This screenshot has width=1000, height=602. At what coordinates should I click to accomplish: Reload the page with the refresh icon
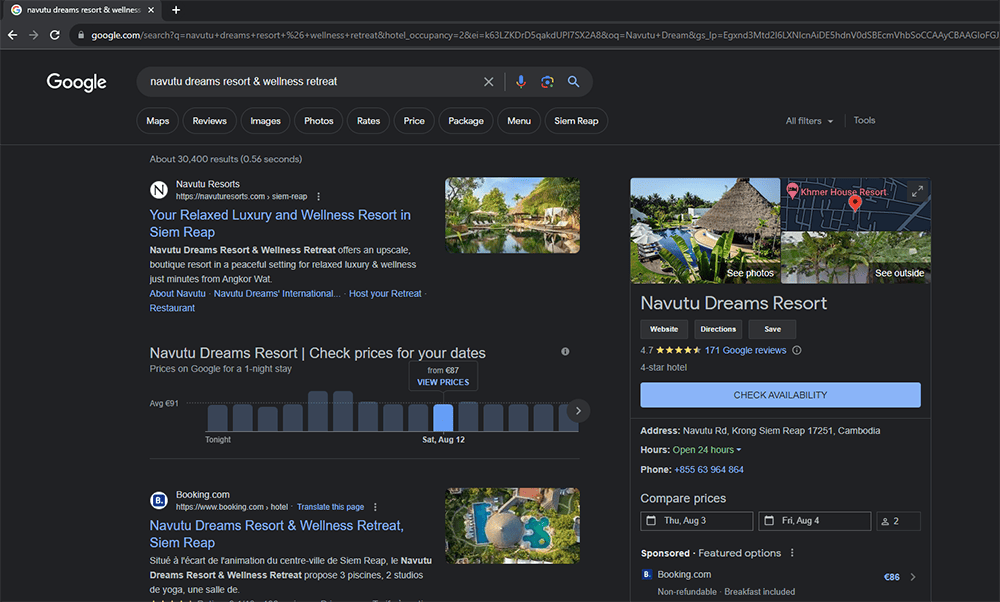pyautogui.click(x=54, y=33)
